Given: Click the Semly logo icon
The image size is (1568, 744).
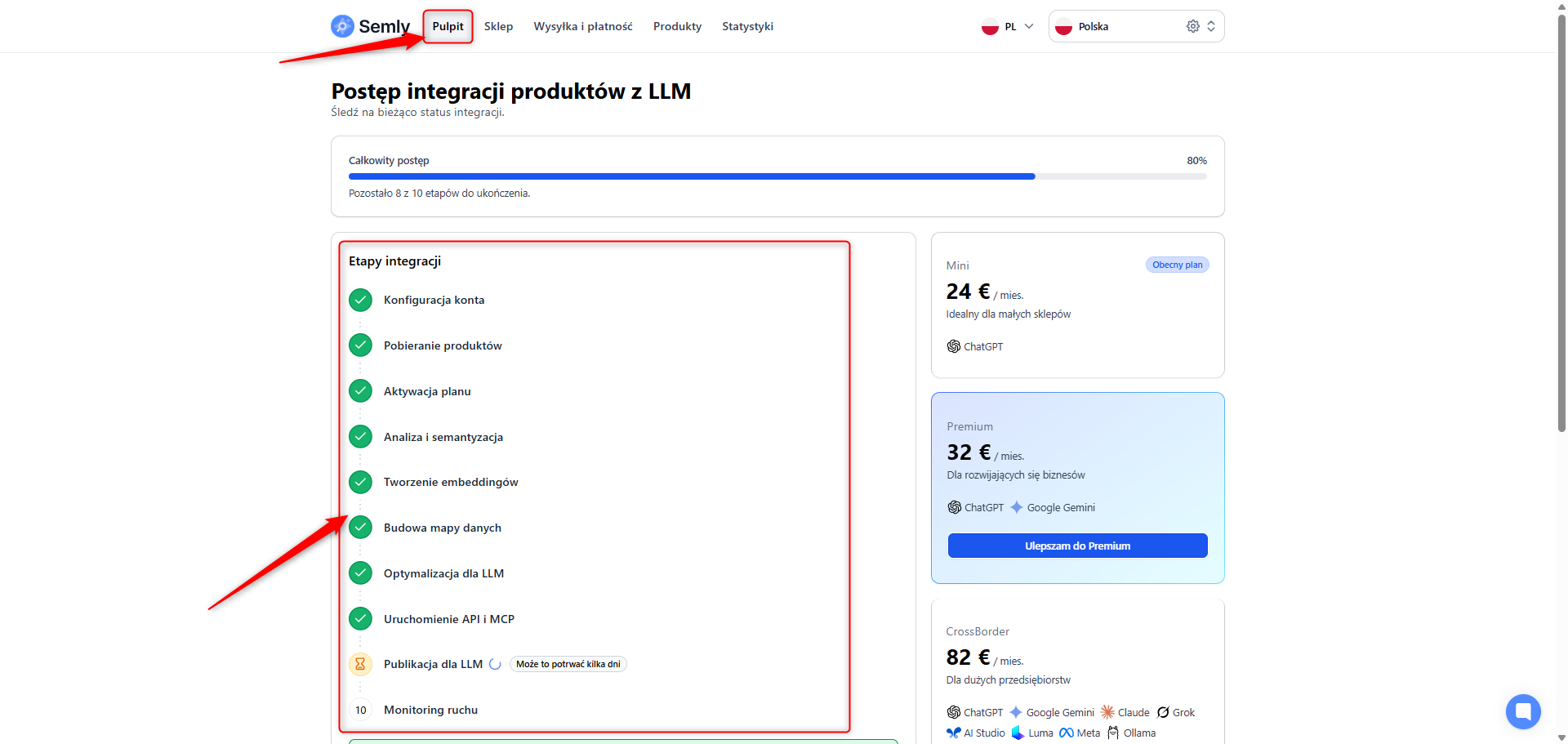Looking at the screenshot, I should (x=342, y=26).
